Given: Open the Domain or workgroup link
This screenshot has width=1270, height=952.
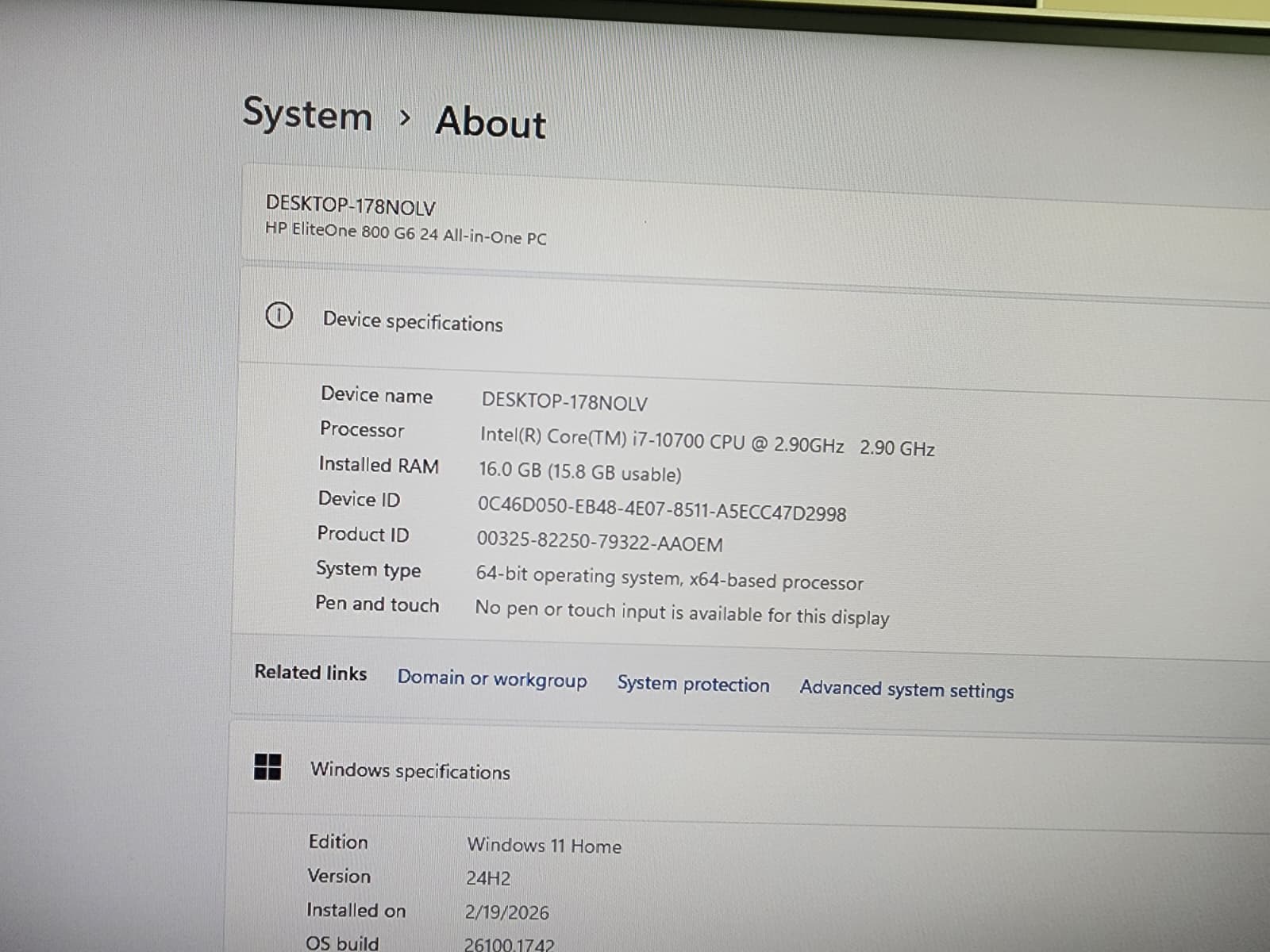Looking at the screenshot, I should pos(492,679).
